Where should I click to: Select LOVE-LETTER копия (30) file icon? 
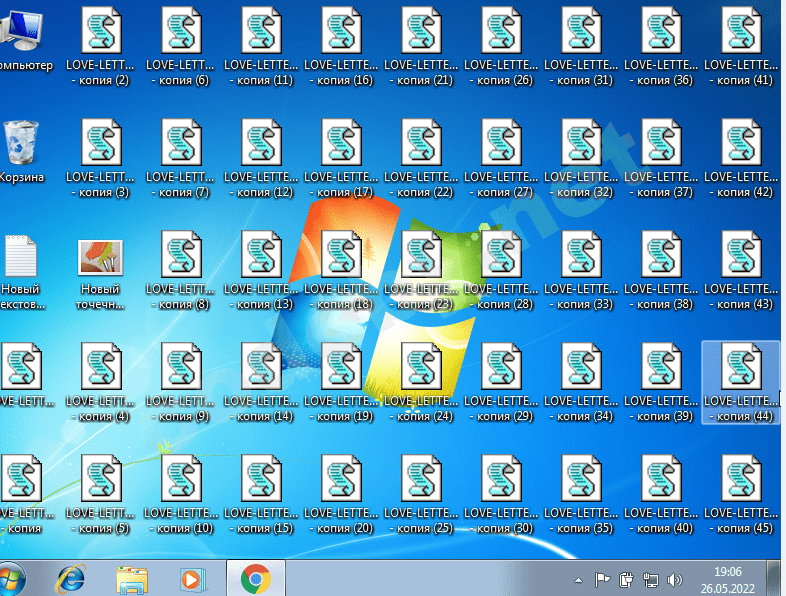tap(501, 479)
